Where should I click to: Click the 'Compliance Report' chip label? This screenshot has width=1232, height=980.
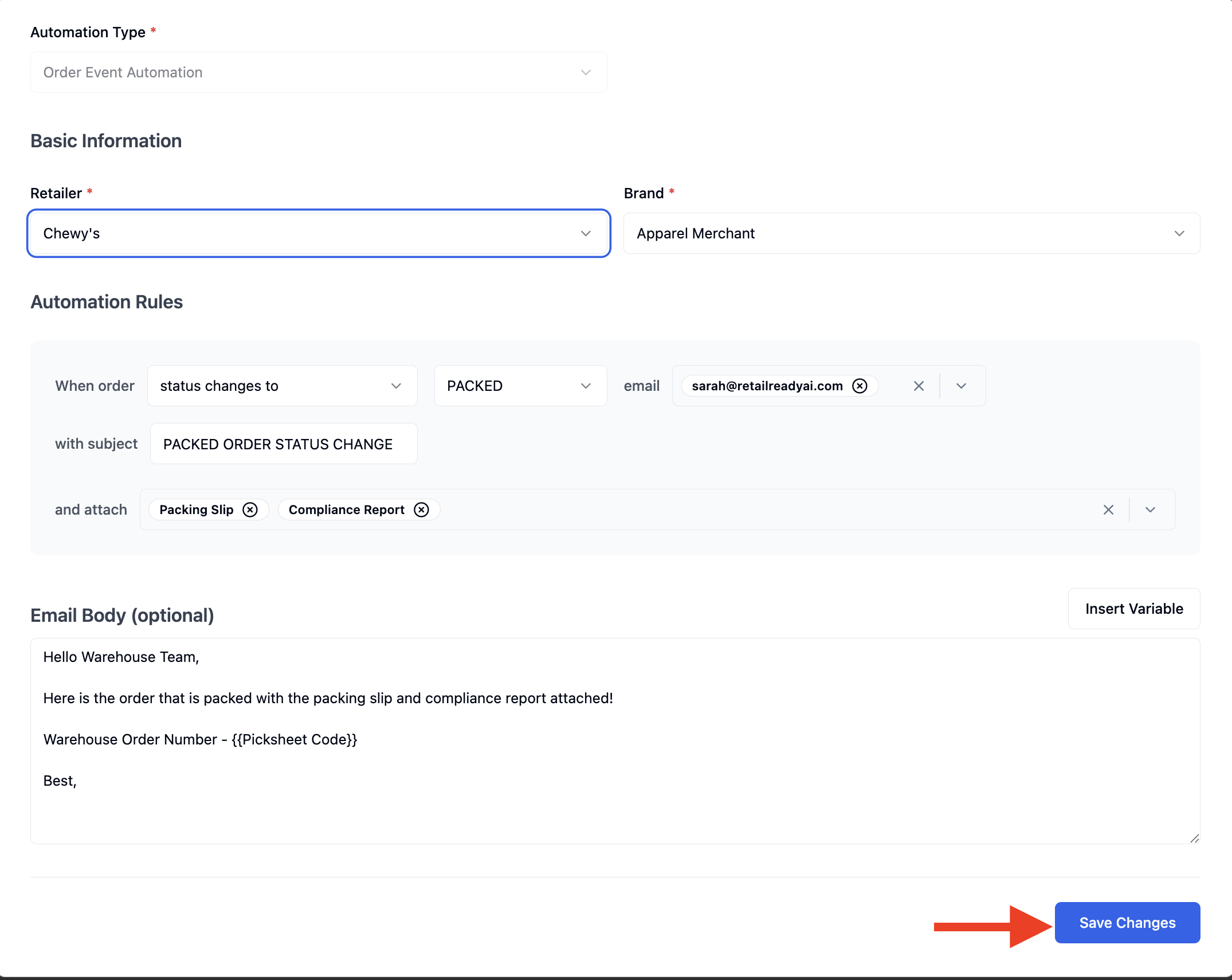coord(347,509)
